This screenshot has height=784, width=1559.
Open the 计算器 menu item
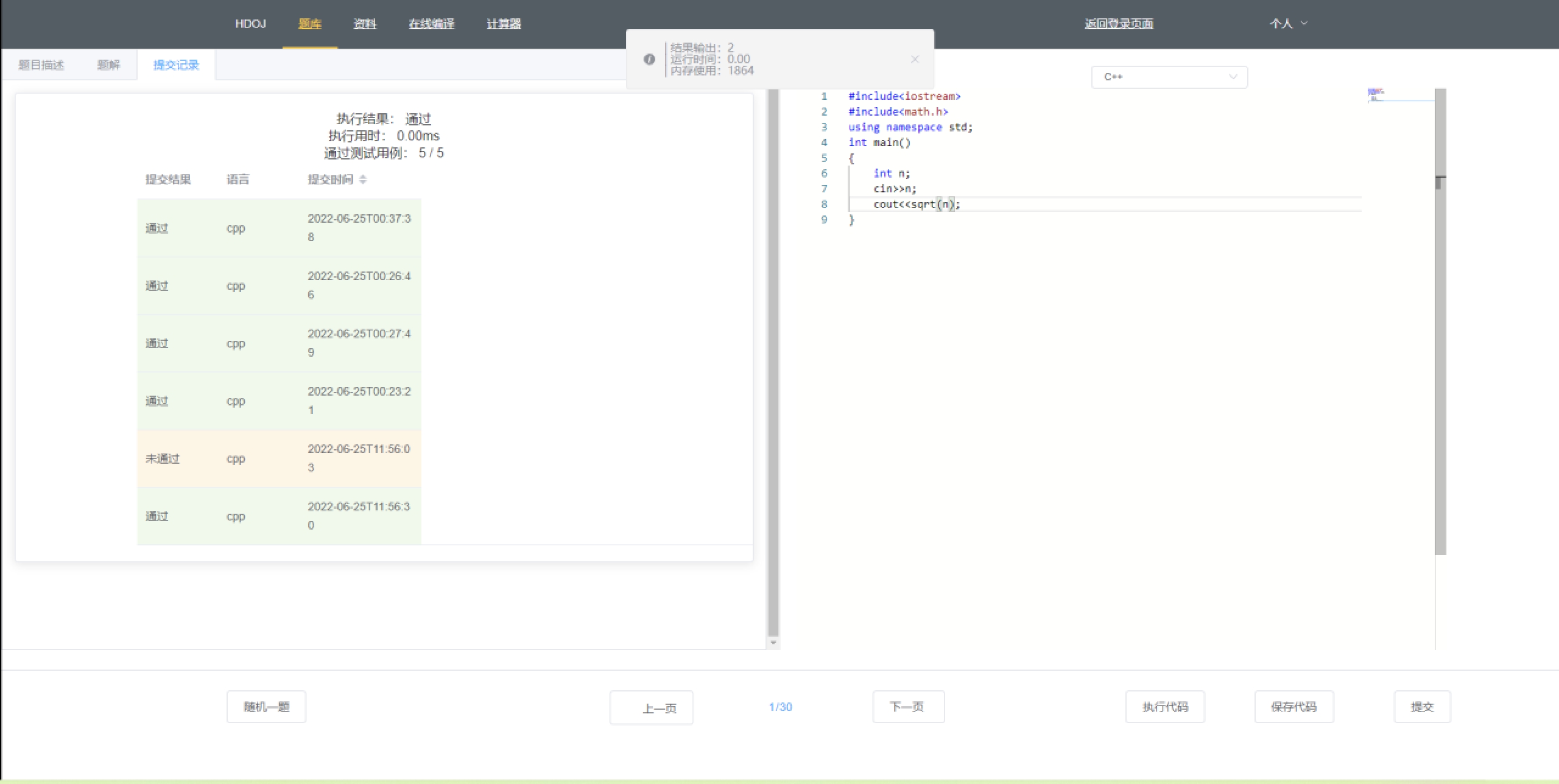504,24
